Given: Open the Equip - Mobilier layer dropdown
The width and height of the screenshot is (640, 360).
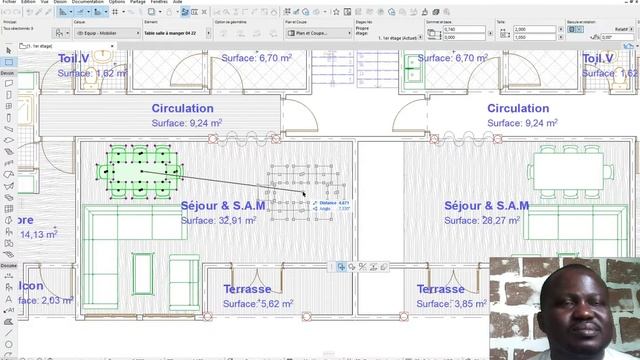Looking at the screenshot, I should (108, 33).
